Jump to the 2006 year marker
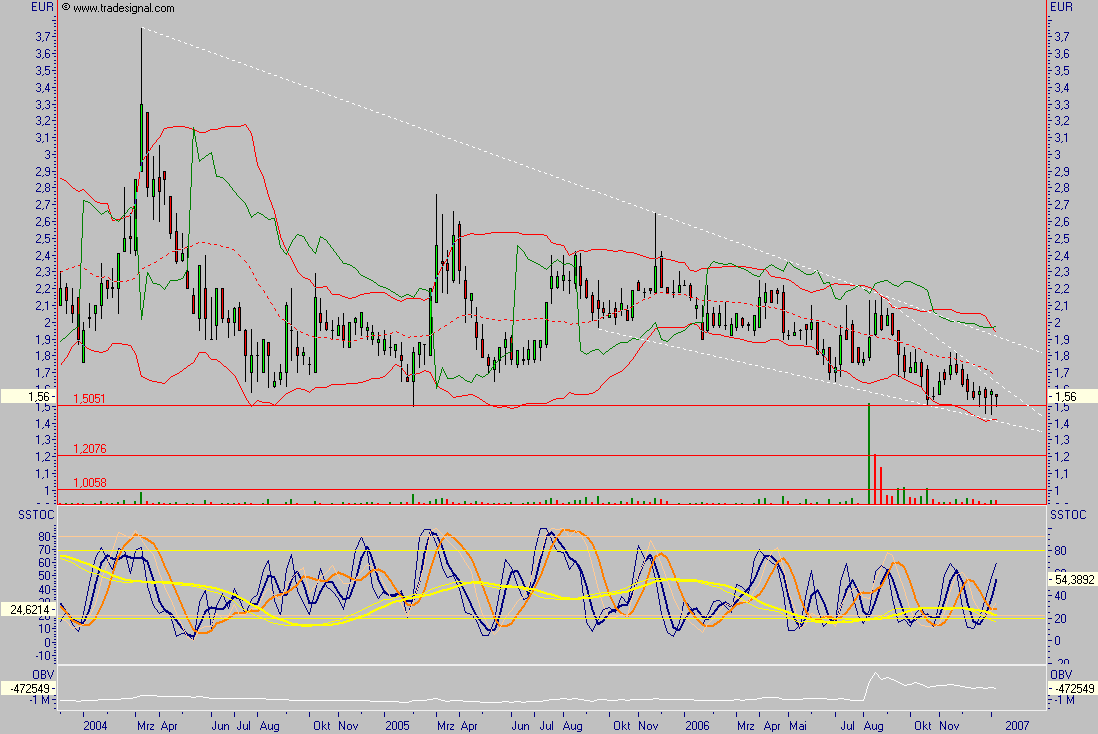The height and width of the screenshot is (734, 1098). tap(697, 723)
